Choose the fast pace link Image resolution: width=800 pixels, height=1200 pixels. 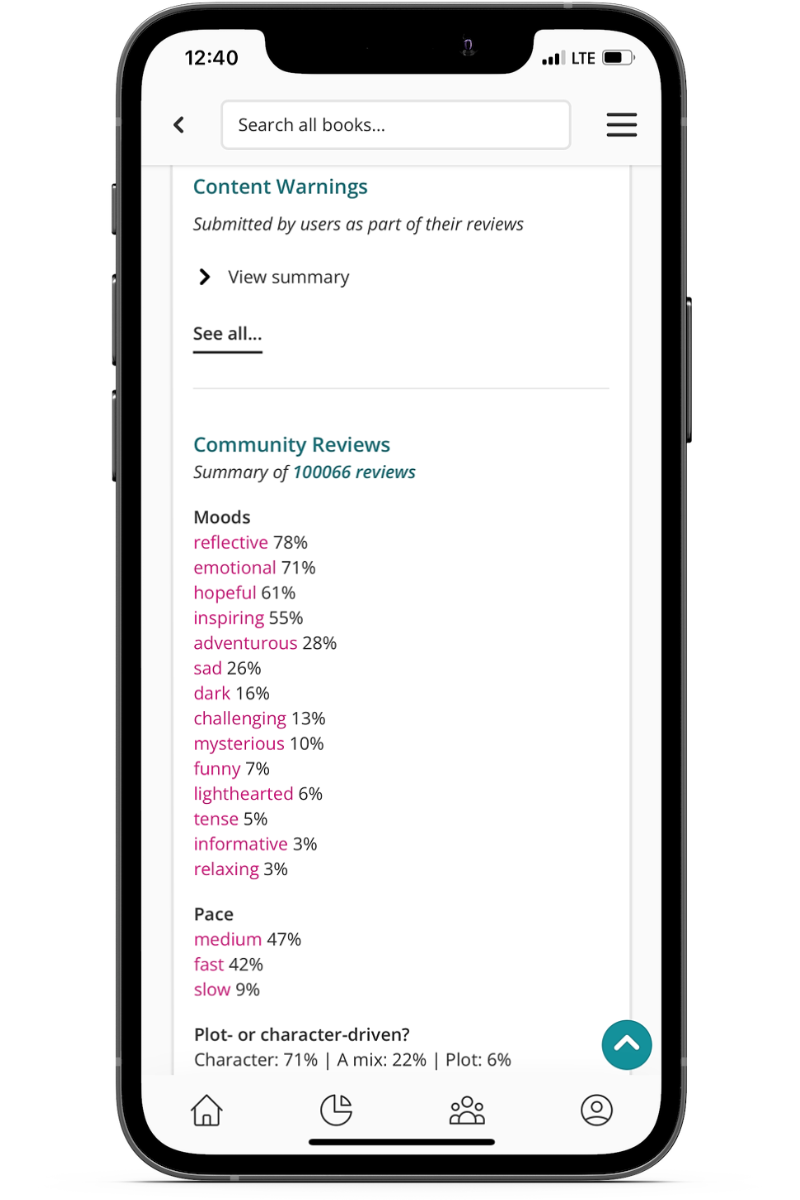pyautogui.click(x=209, y=965)
